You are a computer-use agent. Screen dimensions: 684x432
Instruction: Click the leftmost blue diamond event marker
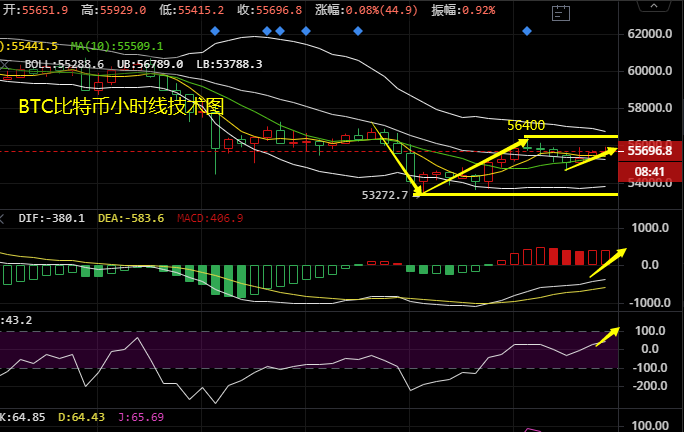[215, 31]
